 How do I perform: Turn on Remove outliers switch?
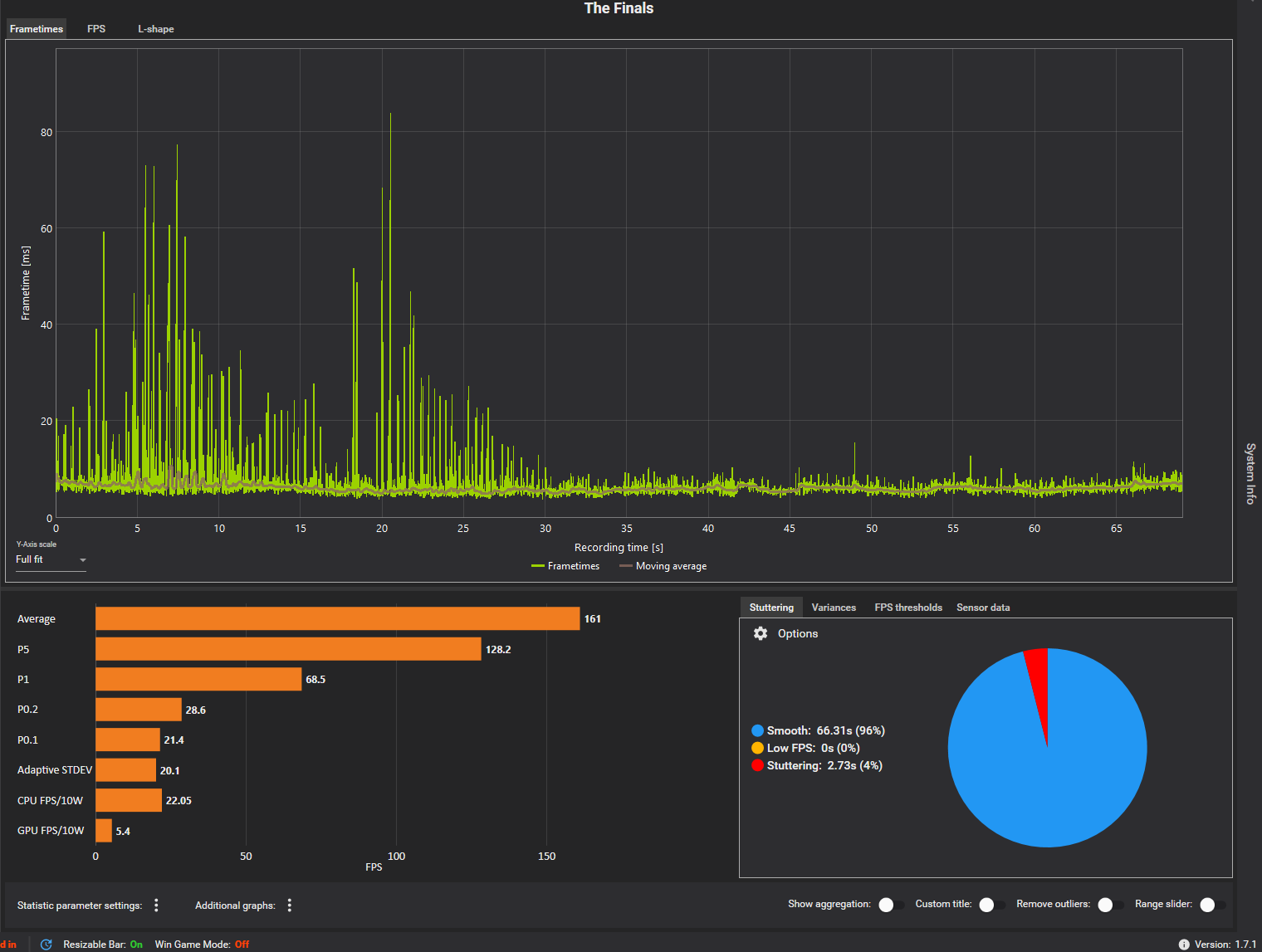pyautogui.click(x=1110, y=905)
